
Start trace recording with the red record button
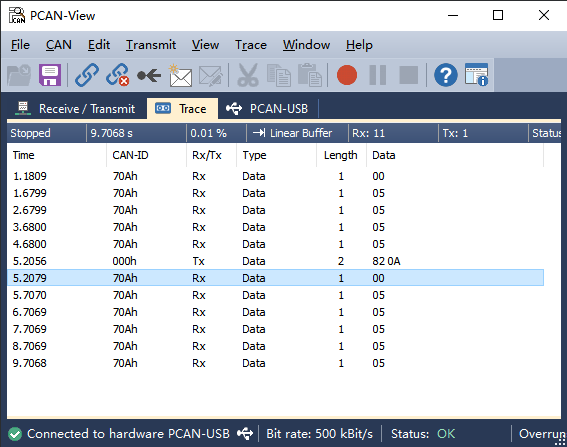tap(347, 75)
